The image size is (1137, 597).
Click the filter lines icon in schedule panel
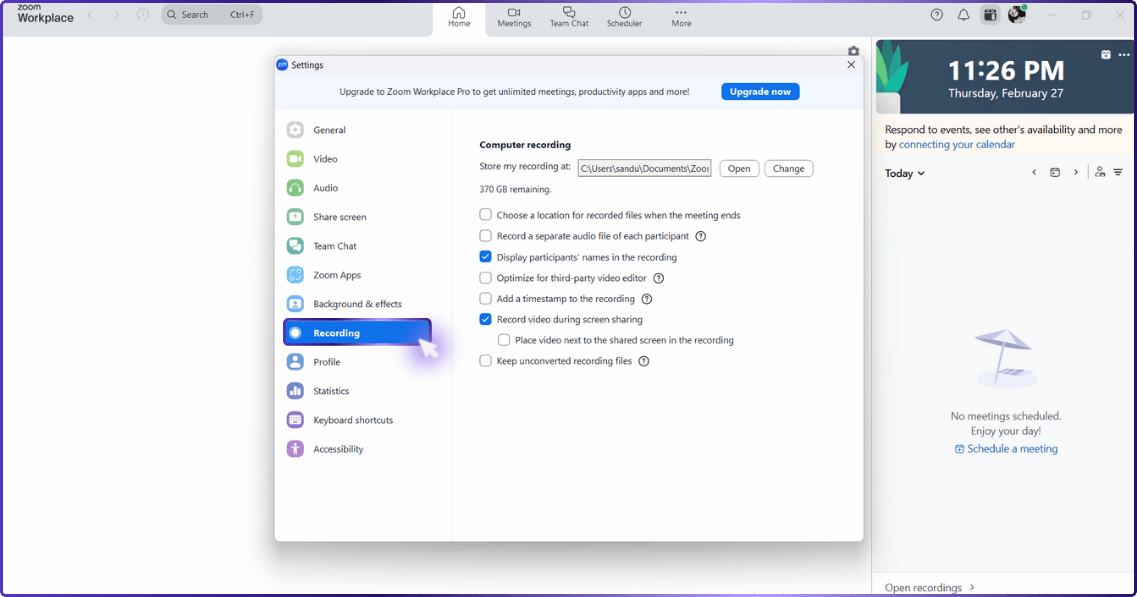coord(1118,173)
